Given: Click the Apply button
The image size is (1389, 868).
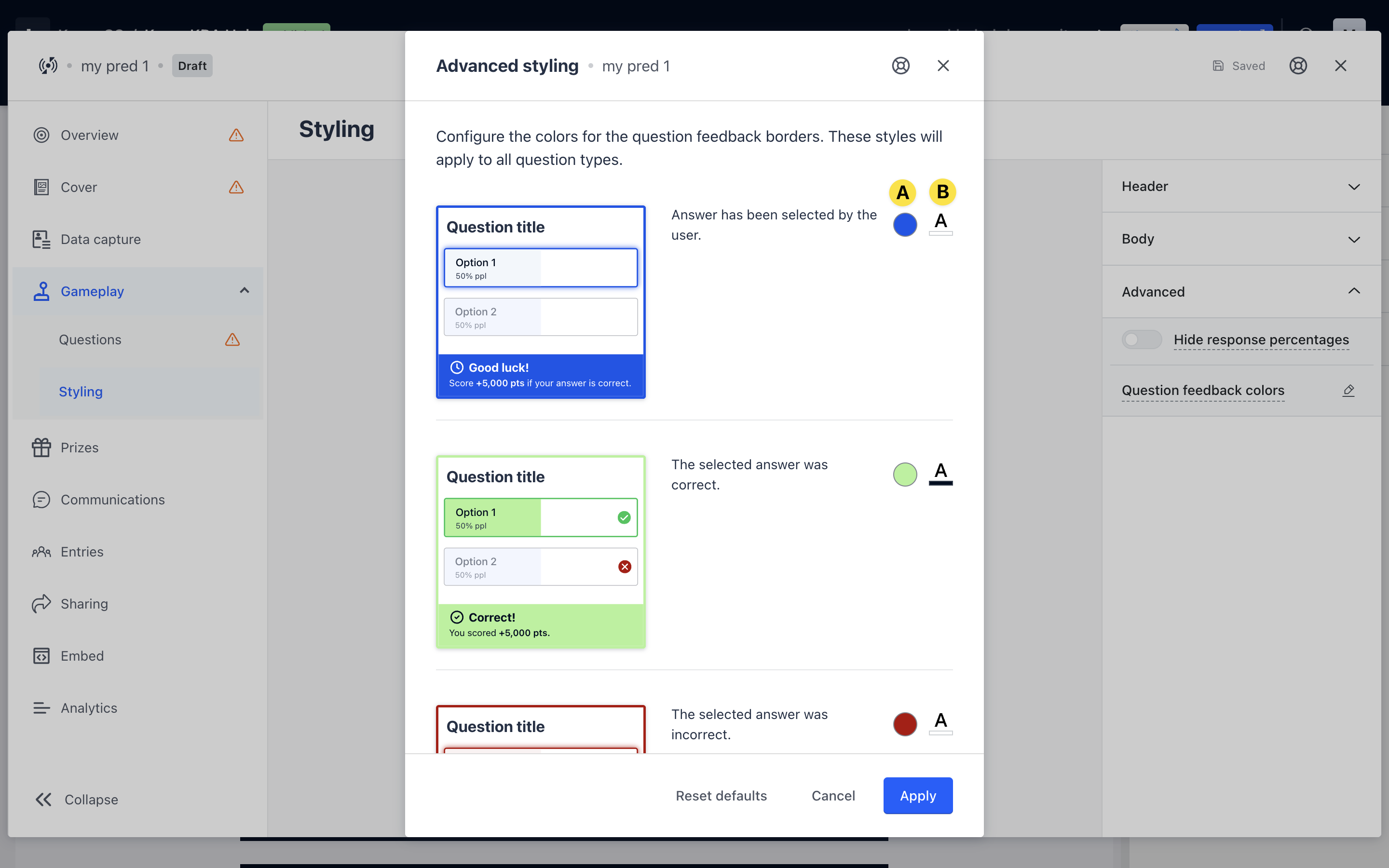Looking at the screenshot, I should [x=917, y=795].
